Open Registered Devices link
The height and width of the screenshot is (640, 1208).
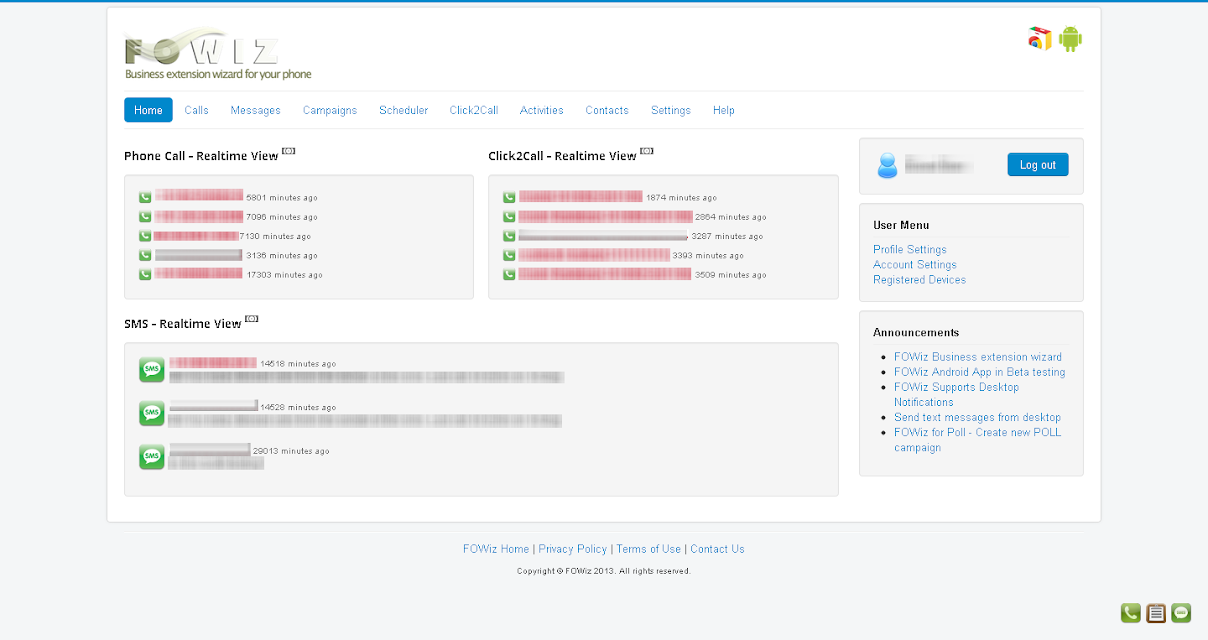[x=920, y=280]
